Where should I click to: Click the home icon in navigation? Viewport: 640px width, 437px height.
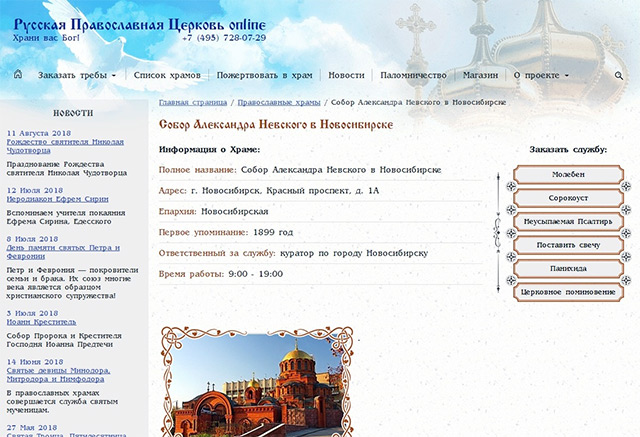pyautogui.click(x=18, y=74)
